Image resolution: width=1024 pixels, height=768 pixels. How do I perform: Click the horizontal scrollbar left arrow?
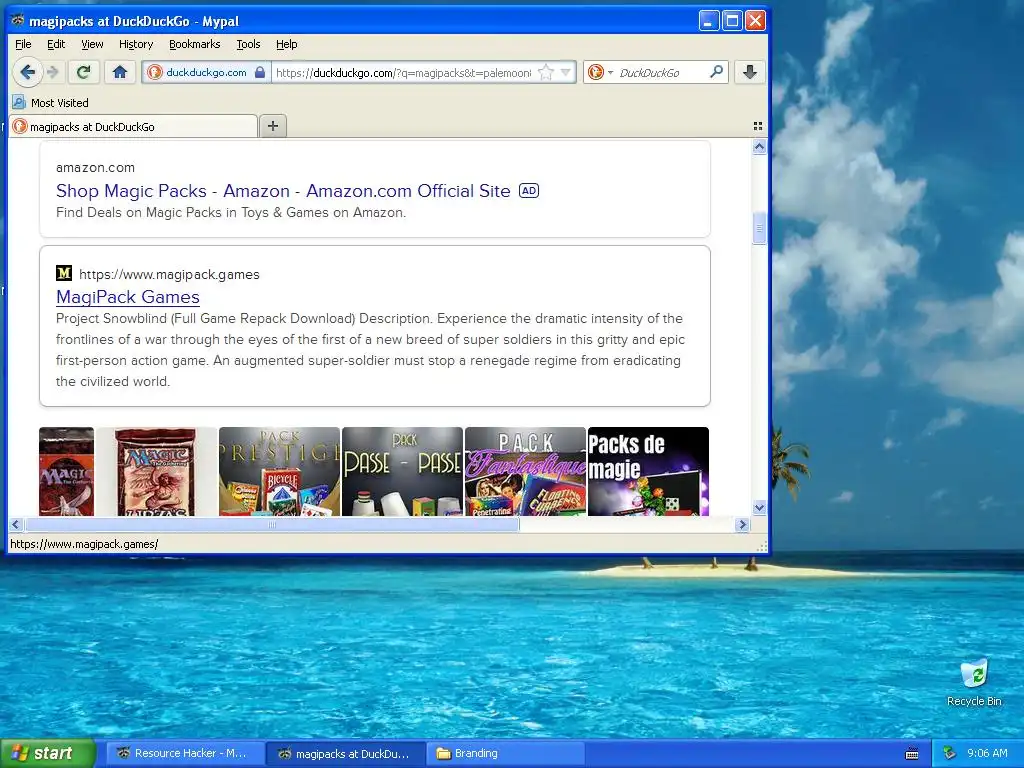16,524
